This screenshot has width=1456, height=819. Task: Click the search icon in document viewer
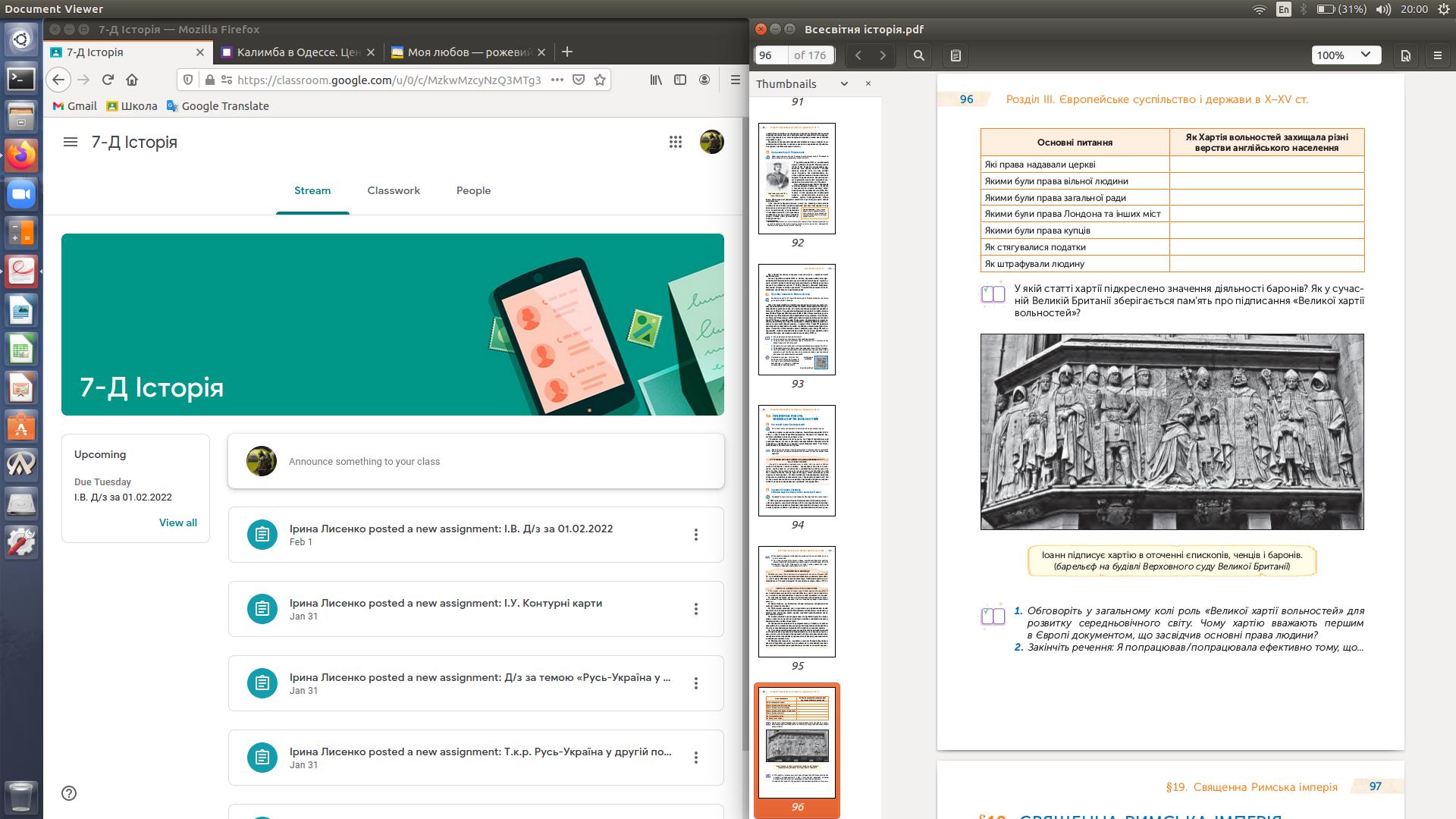919,55
